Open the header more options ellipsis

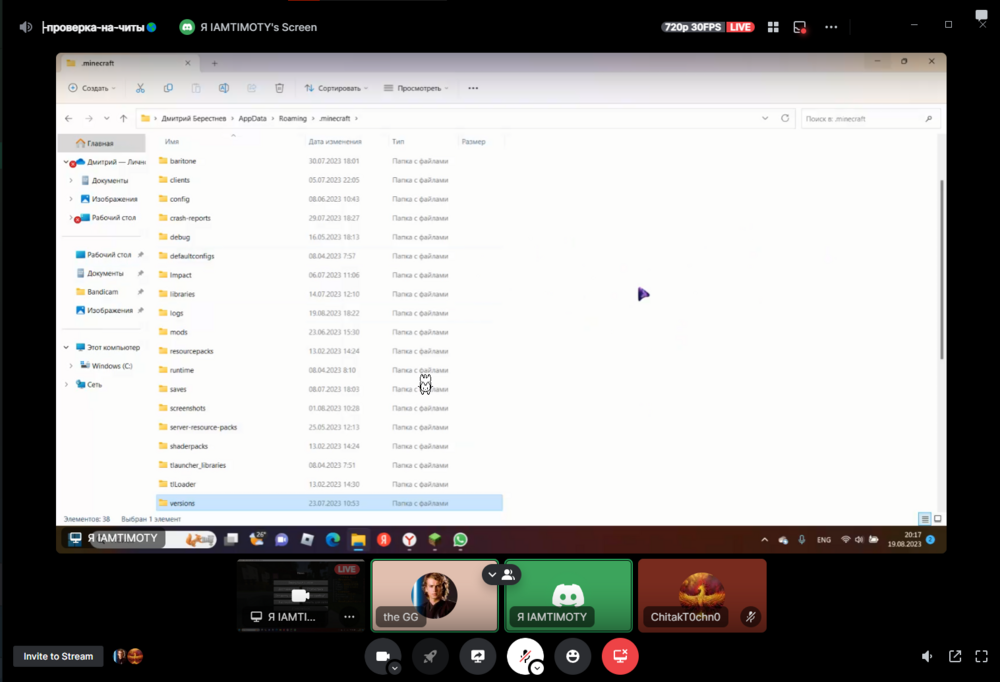[x=831, y=27]
